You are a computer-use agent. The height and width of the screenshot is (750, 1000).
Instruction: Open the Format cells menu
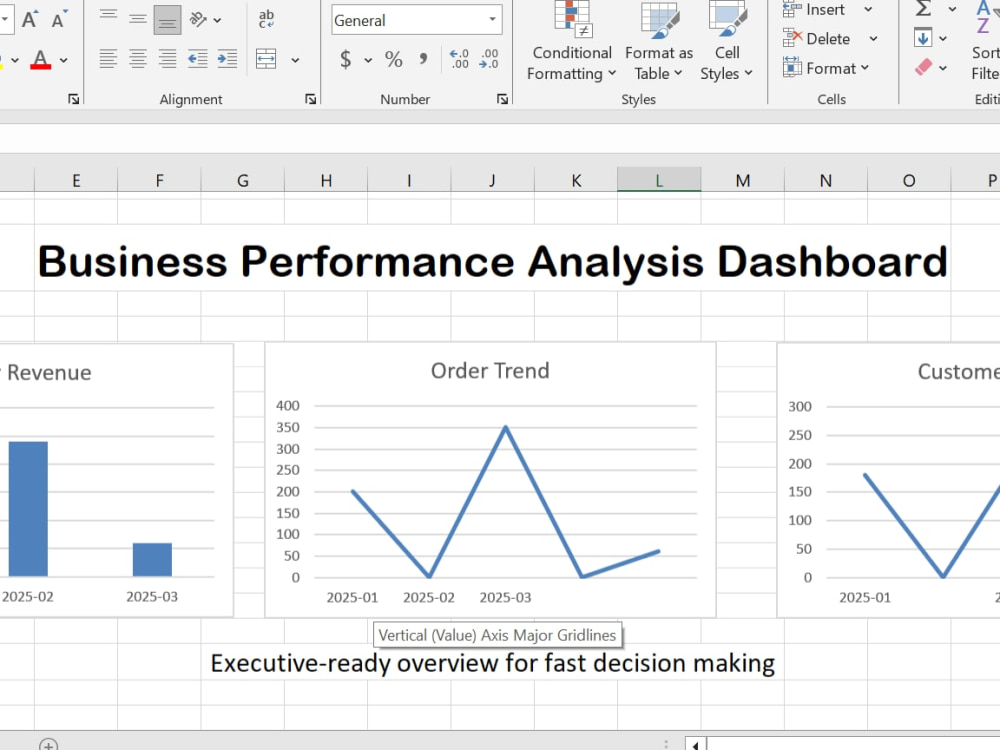[827, 68]
